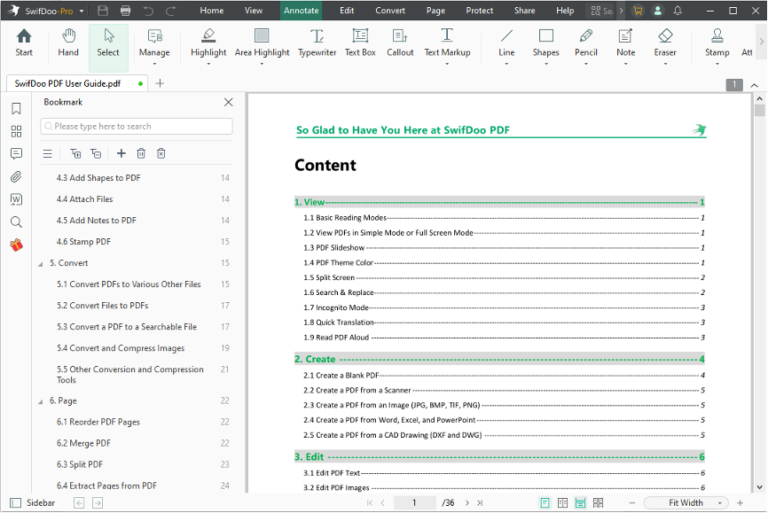Select the Hand tool
This screenshot has width=768, height=513.
click(x=68, y=43)
